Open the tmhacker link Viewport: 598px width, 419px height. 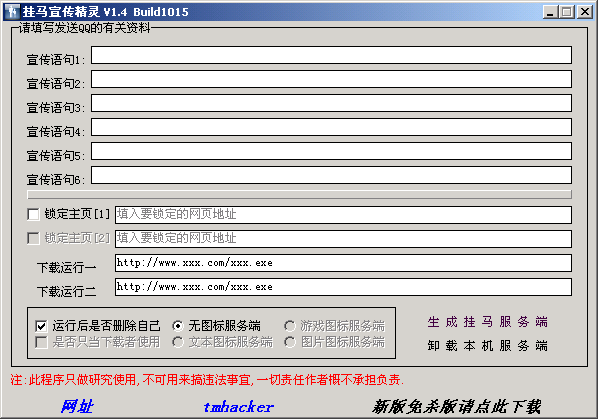[238, 407]
